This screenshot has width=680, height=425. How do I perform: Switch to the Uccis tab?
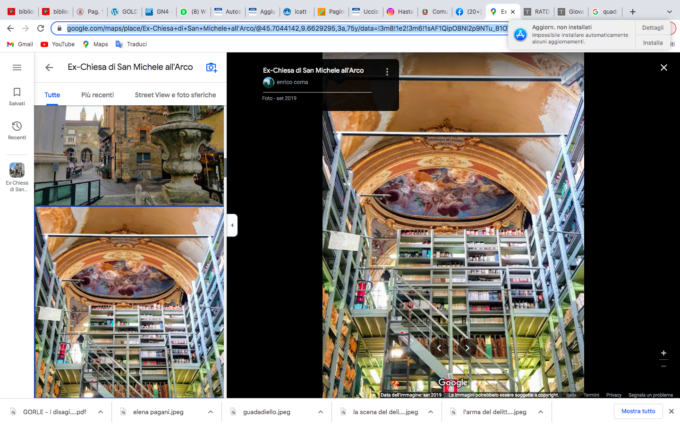pyautogui.click(x=366, y=12)
